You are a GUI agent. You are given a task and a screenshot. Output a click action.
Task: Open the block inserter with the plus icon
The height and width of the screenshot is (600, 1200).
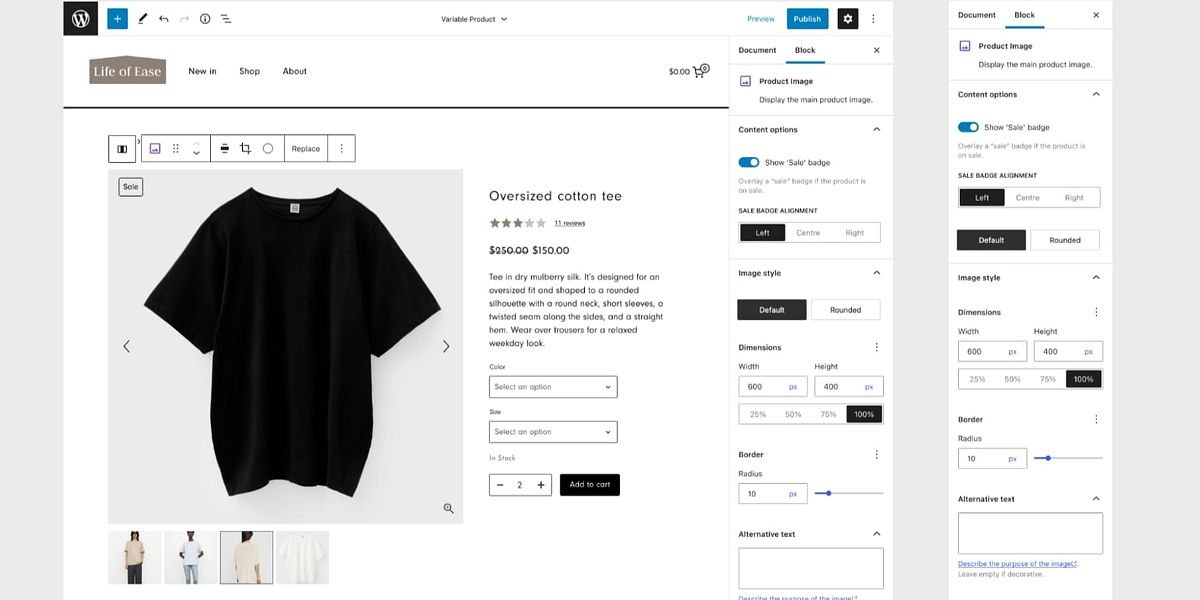[x=117, y=18]
